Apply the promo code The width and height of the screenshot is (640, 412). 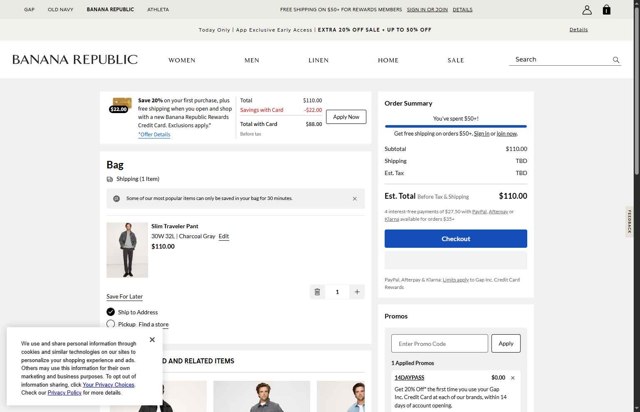[506, 343]
